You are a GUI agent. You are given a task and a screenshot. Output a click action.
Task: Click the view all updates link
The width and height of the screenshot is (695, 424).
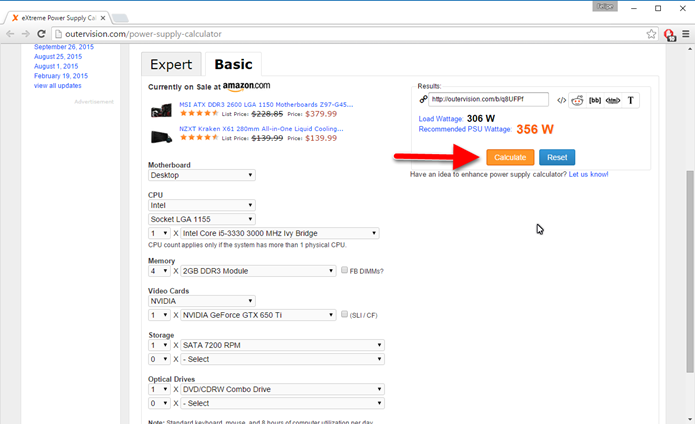(x=58, y=86)
